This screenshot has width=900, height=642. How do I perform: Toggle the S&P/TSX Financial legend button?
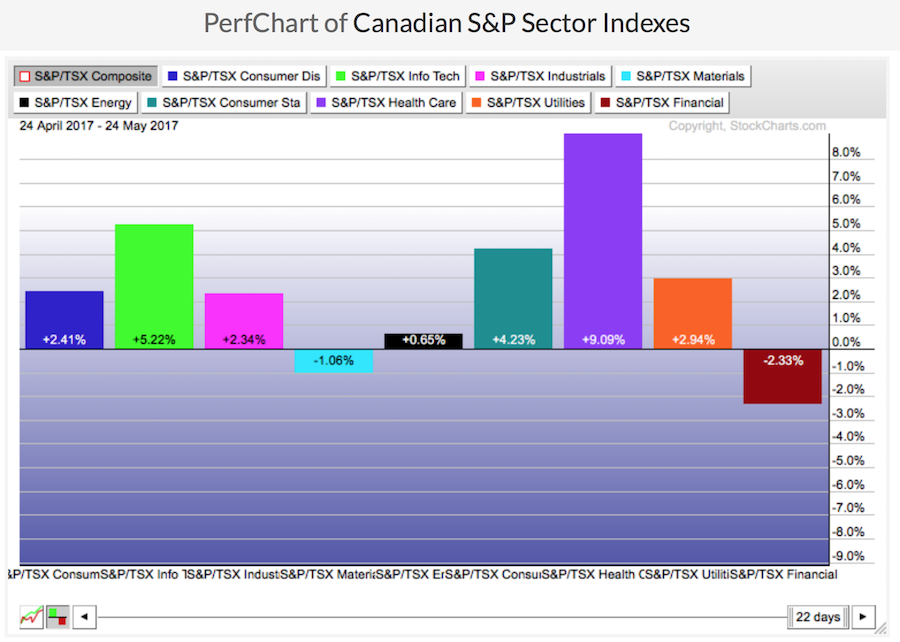(x=662, y=101)
